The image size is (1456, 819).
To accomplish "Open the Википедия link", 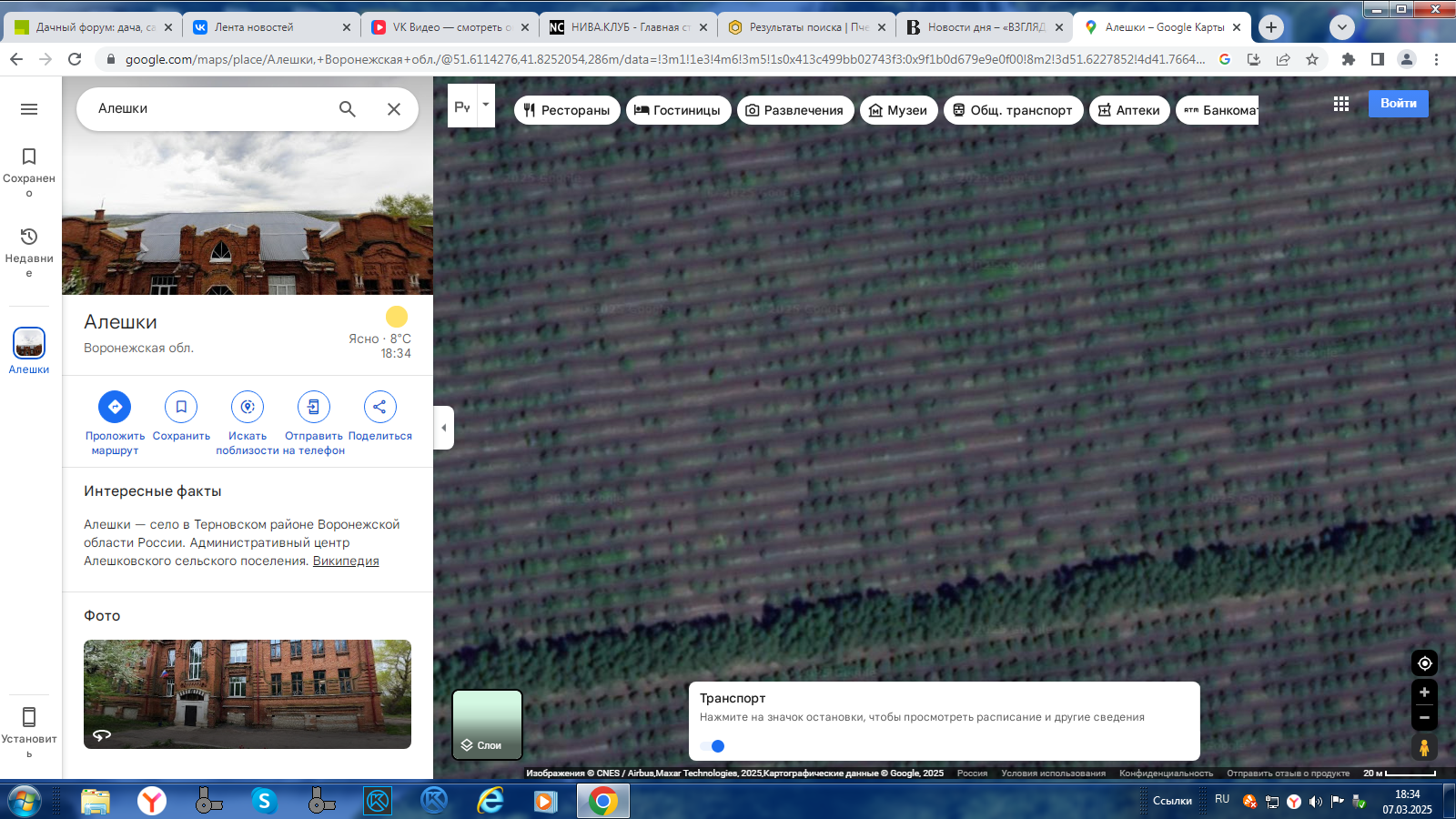I will pos(346,561).
